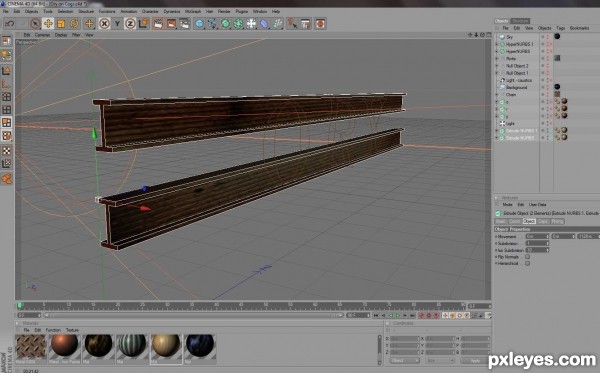Click the Render Active View clapperboard icon

pos(158,24)
